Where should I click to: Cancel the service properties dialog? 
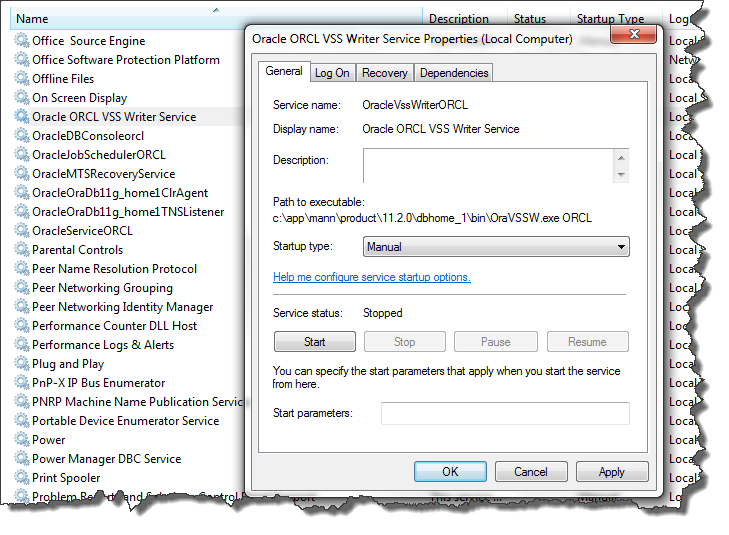point(530,472)
